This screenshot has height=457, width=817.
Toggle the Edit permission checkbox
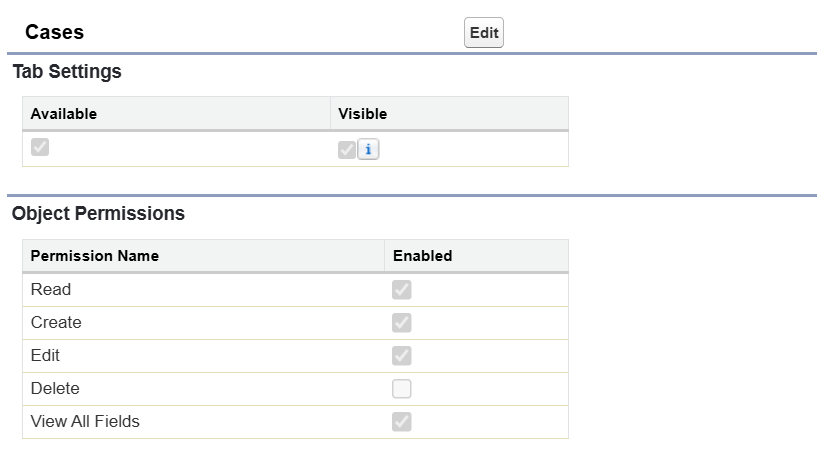click(x=402, y=356)
